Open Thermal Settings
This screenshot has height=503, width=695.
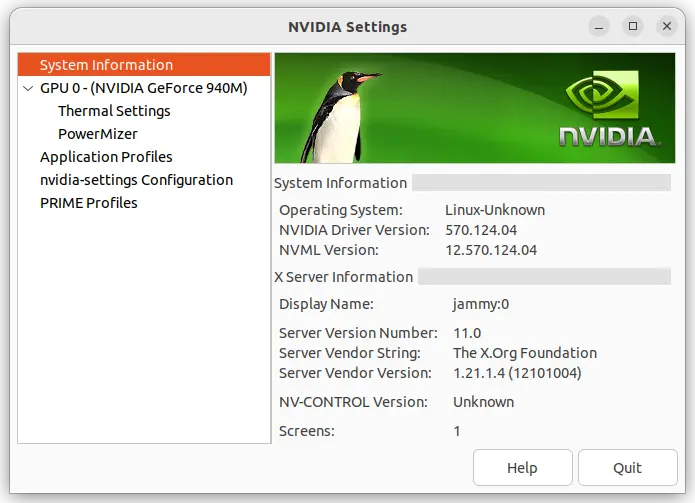click(114, 111)
